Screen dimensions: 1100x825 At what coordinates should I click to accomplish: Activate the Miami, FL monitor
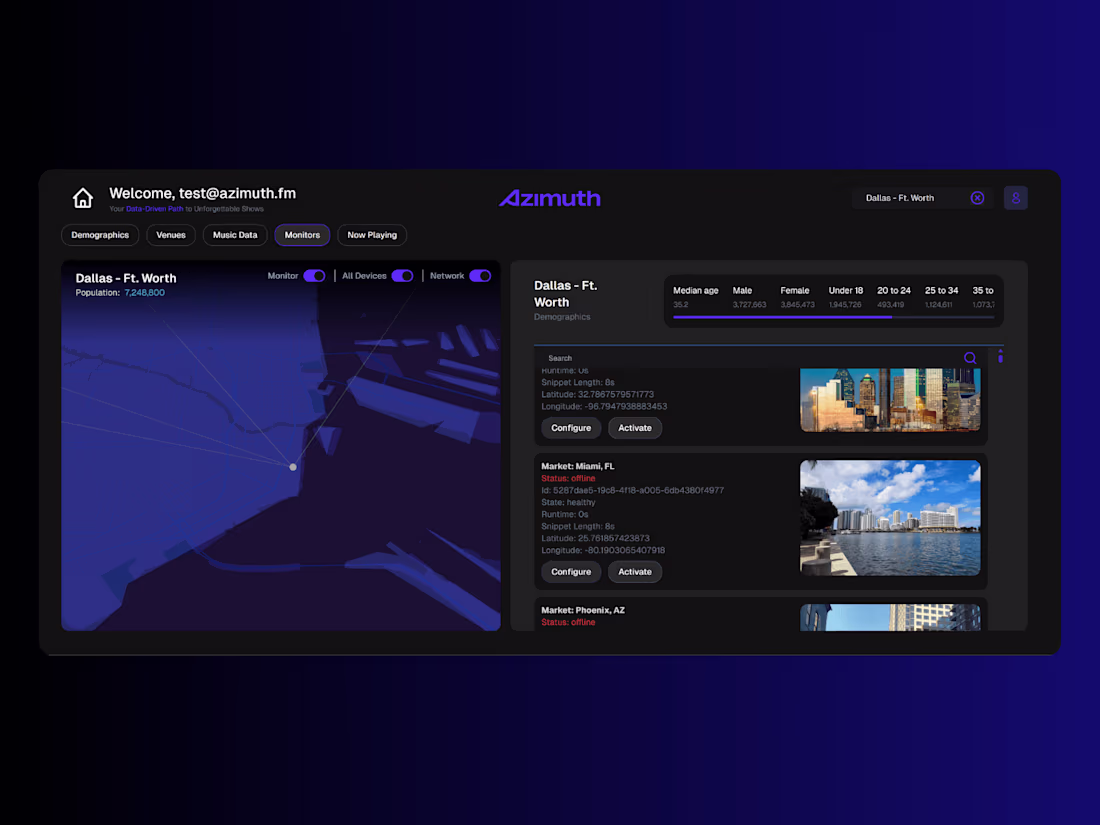click(x=635, y=571)
